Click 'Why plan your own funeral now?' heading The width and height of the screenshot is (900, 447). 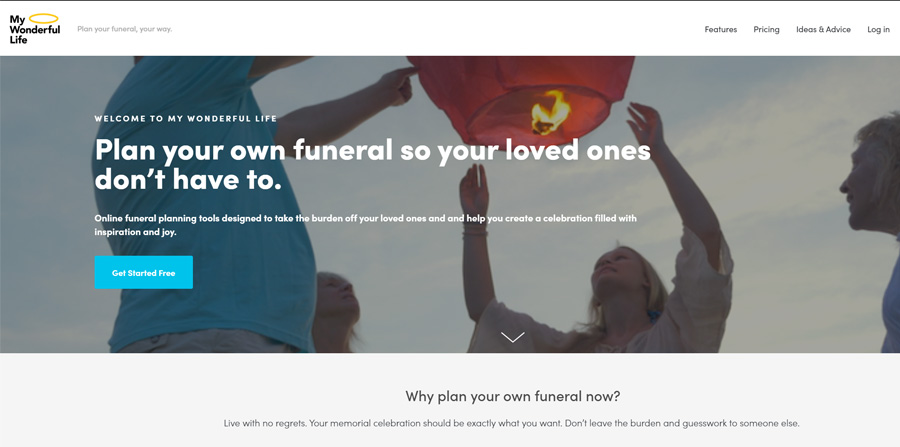pos(513,396)
